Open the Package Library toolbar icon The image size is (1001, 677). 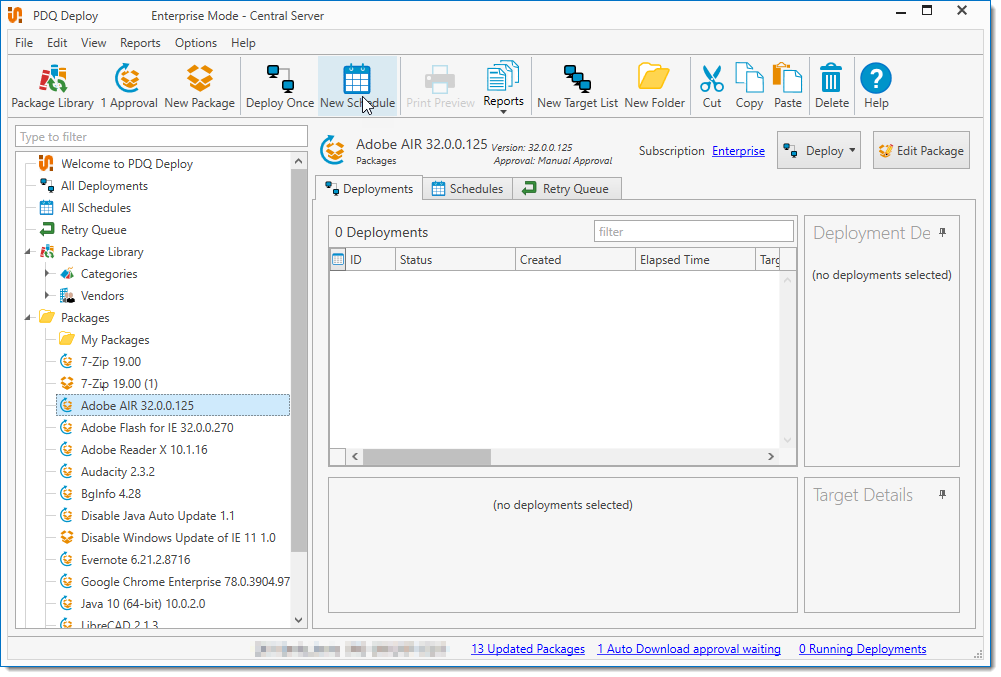coord(52,80)
